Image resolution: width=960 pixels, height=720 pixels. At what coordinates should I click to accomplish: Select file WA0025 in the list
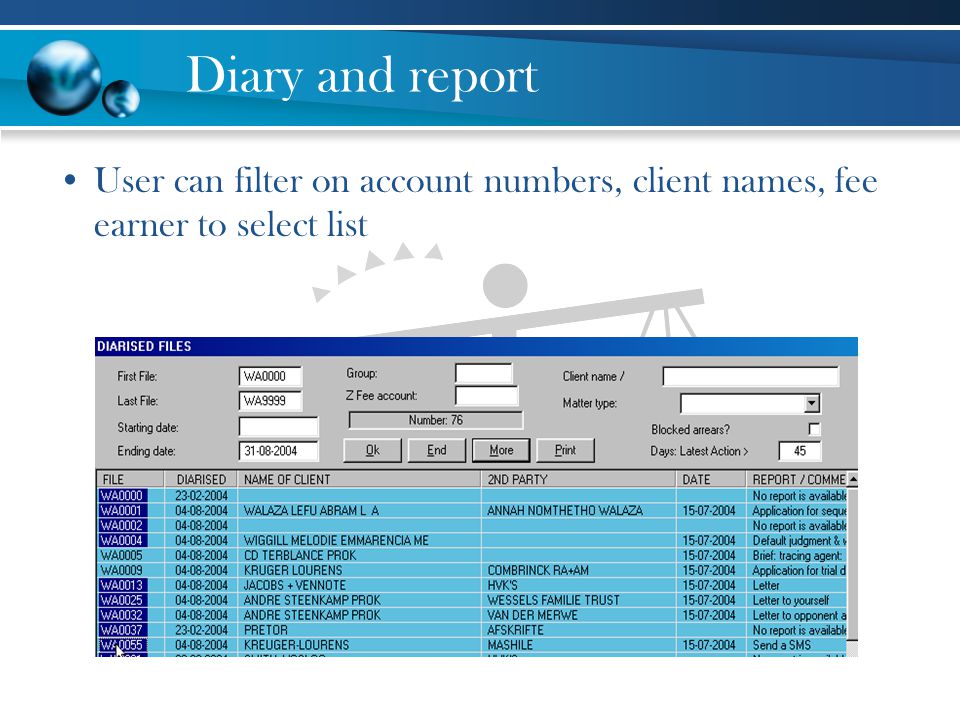[x=122, y=600]
